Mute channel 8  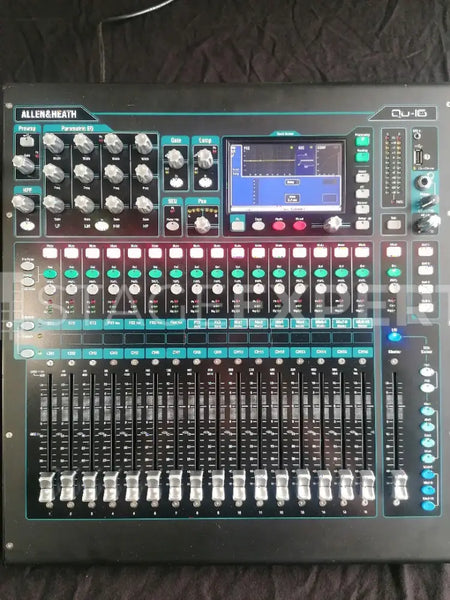196,253
